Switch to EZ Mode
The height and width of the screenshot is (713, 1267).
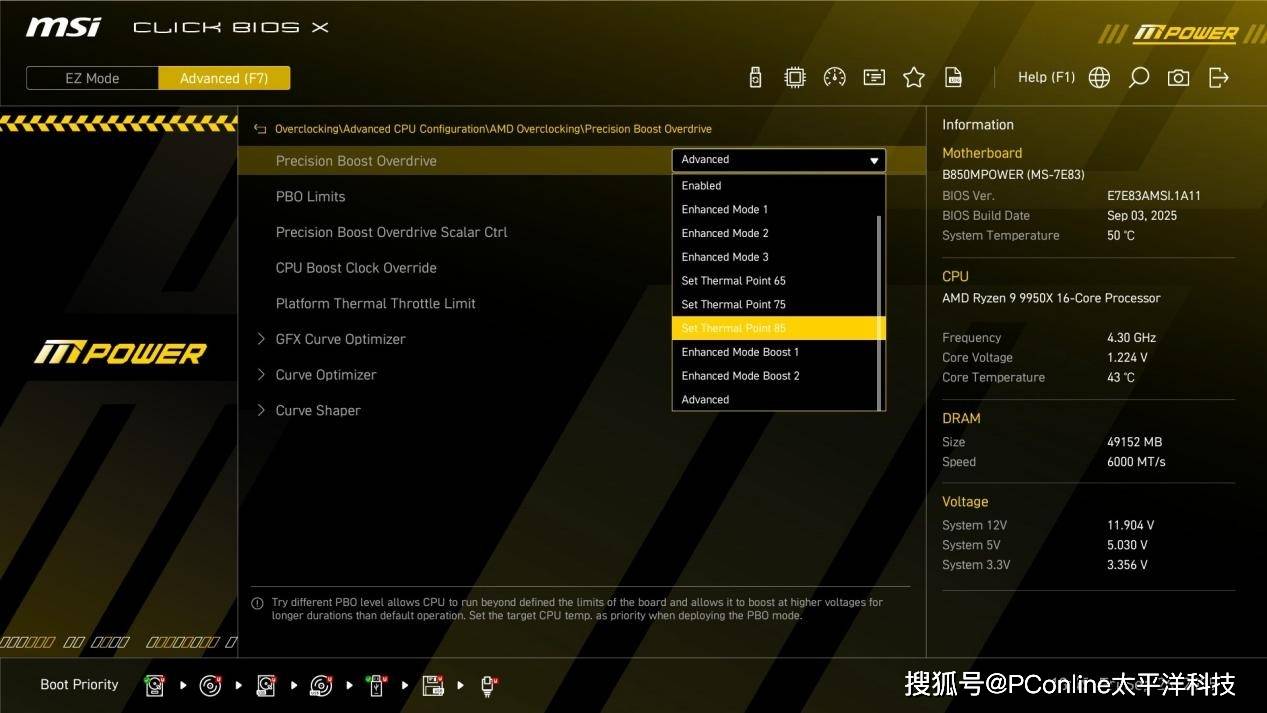pos(92,78)
